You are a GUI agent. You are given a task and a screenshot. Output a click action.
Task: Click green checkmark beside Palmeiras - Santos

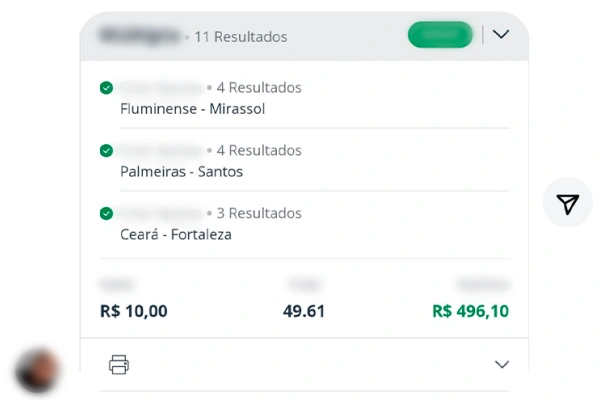tap(106, 150)
